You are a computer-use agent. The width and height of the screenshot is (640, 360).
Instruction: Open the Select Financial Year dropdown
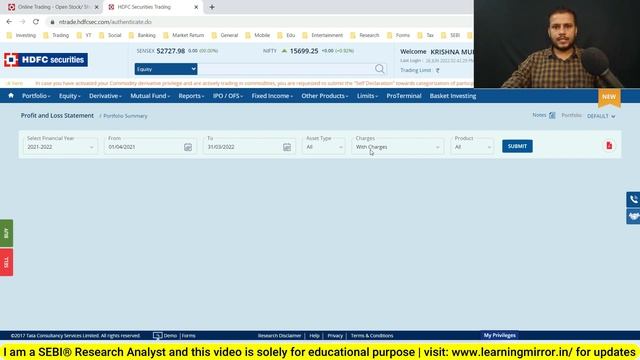click(60, 147)
